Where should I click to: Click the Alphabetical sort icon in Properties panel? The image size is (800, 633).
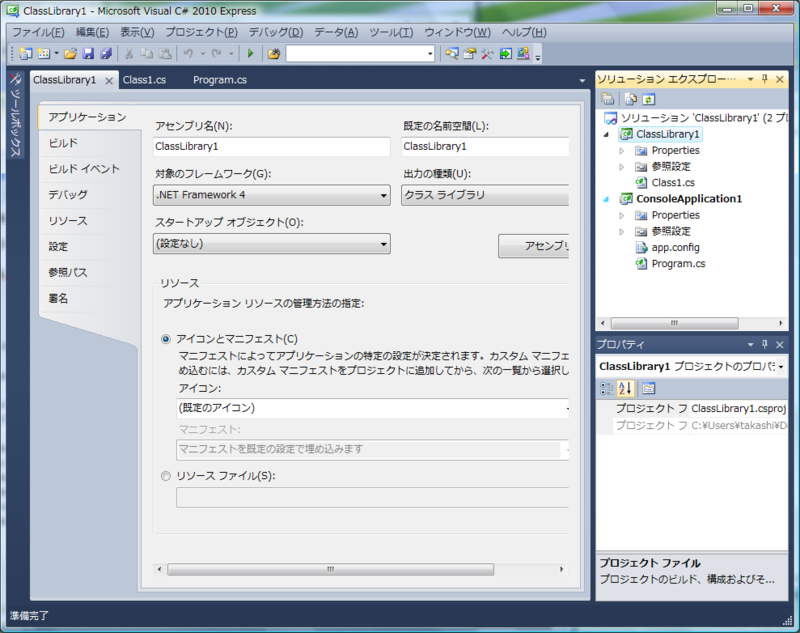pyautogui.click(x=625, y=389)
